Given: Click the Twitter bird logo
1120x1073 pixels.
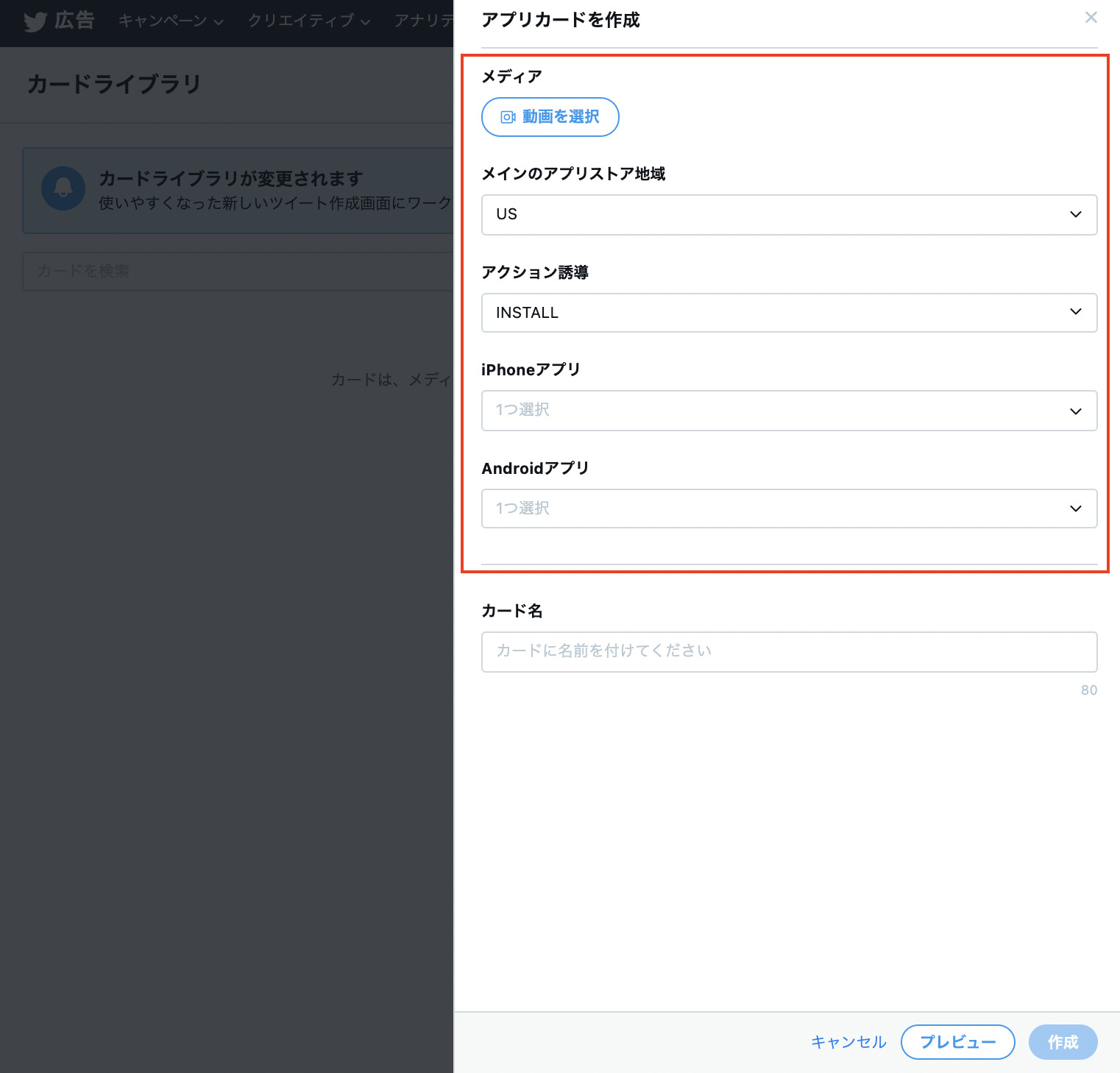Looking at the screenshot, I should pyautogui.click(x=35, y=21).
